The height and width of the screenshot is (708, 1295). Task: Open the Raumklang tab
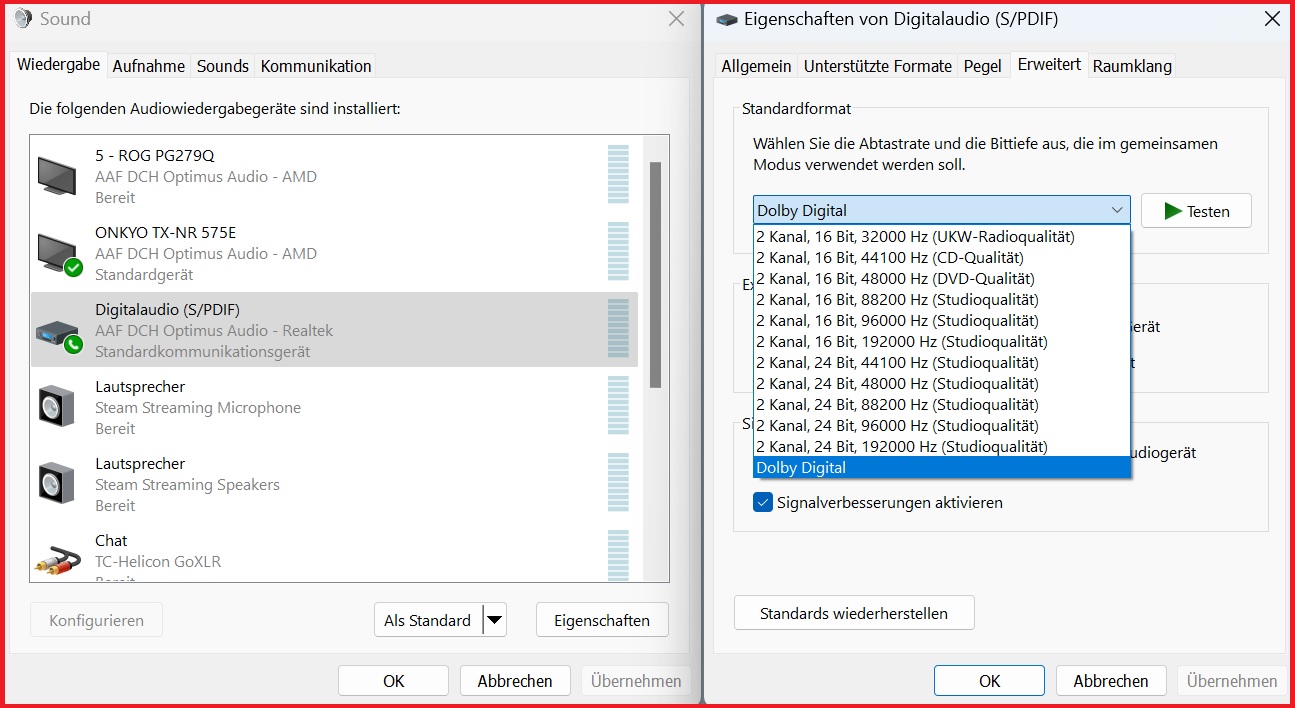pos(1132,66)
